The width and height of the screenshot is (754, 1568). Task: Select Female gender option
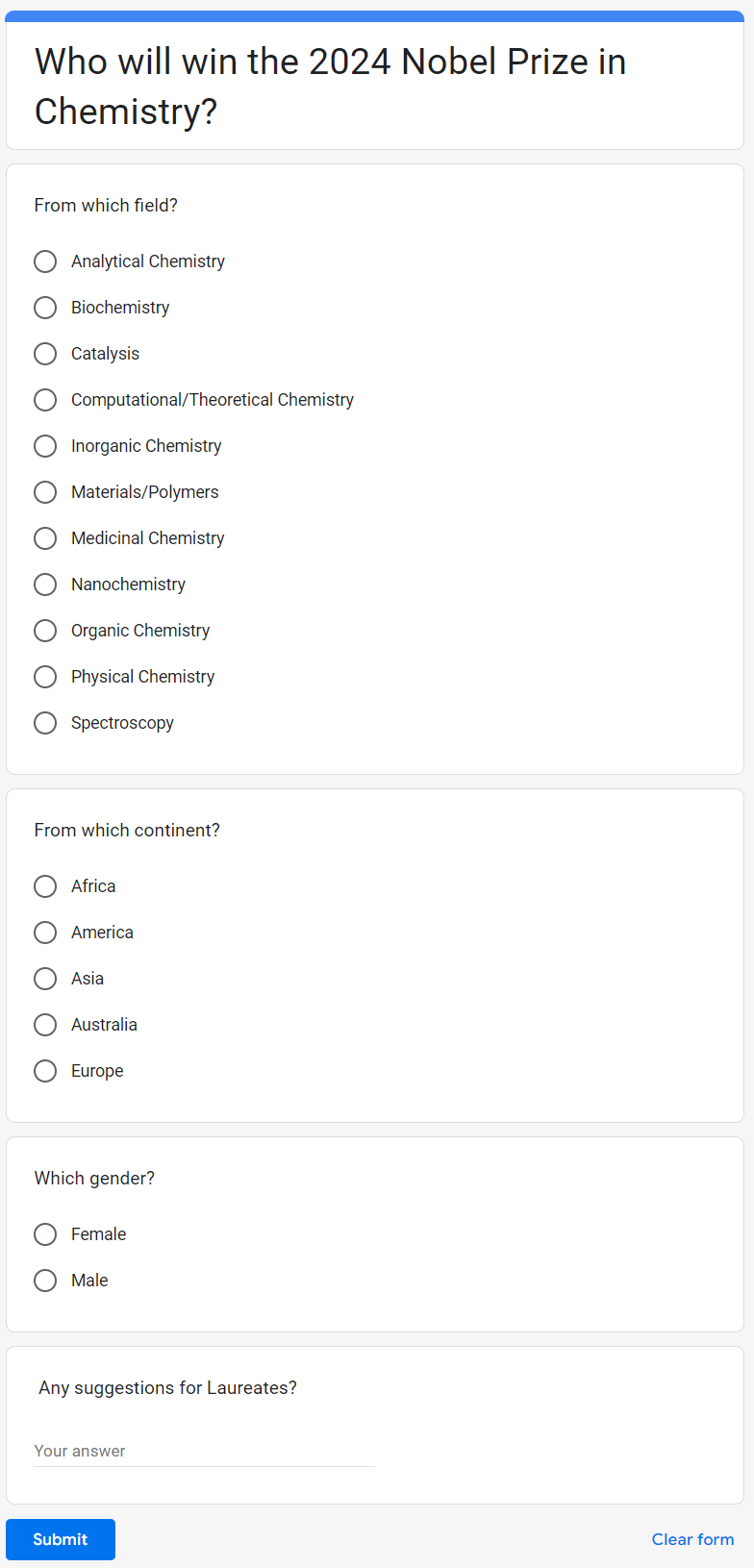click(45, 1234)
